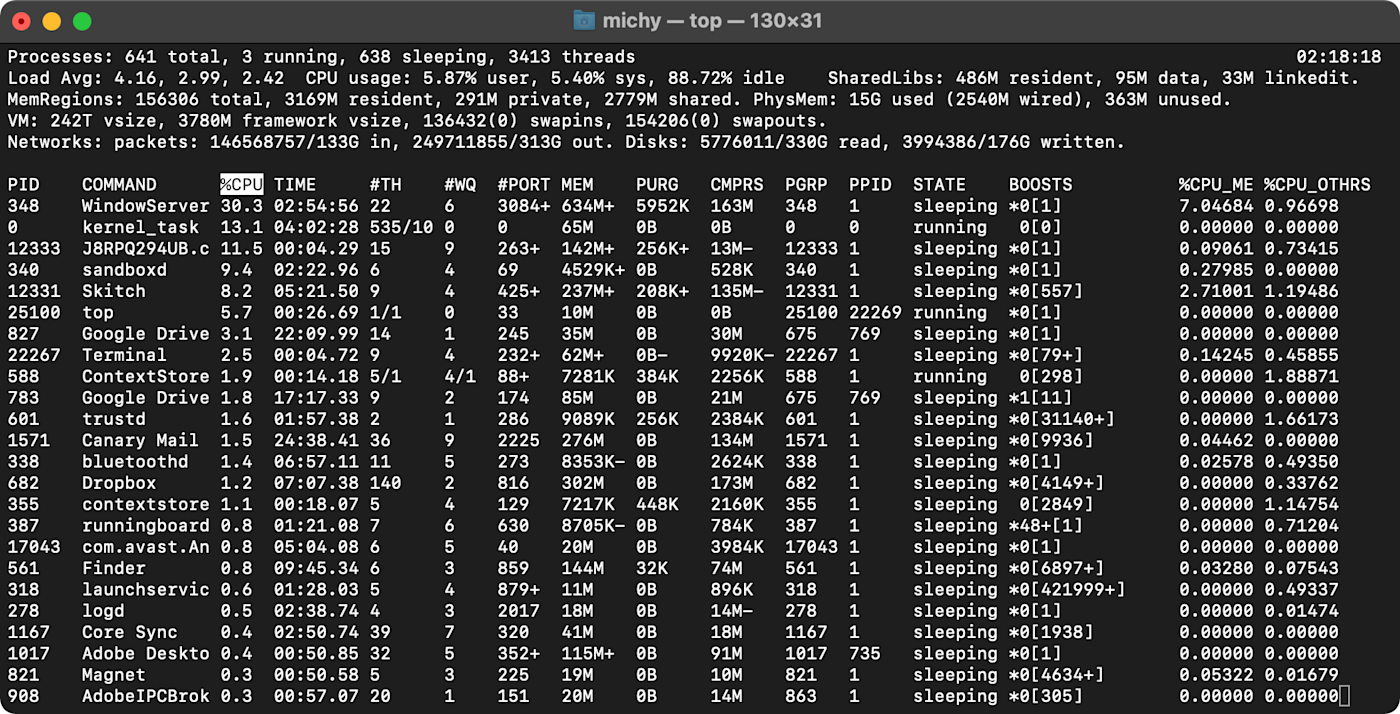Click the Canary Mail TIME 24:38.41
This screenshot has height=714, width=1400.
pos(316,440)
